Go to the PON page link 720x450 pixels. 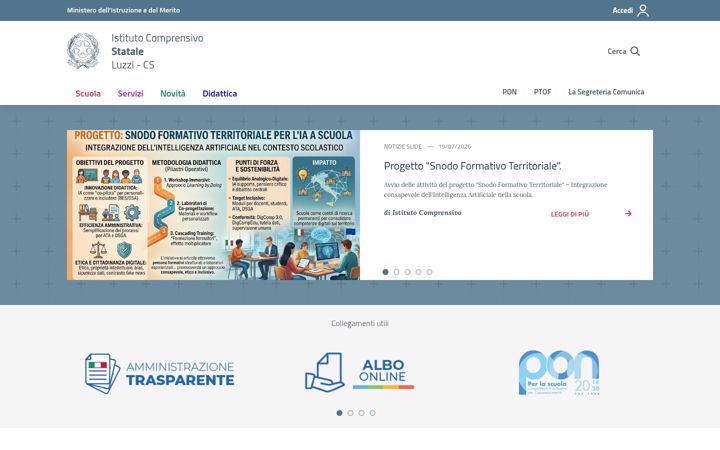[509, 92]
